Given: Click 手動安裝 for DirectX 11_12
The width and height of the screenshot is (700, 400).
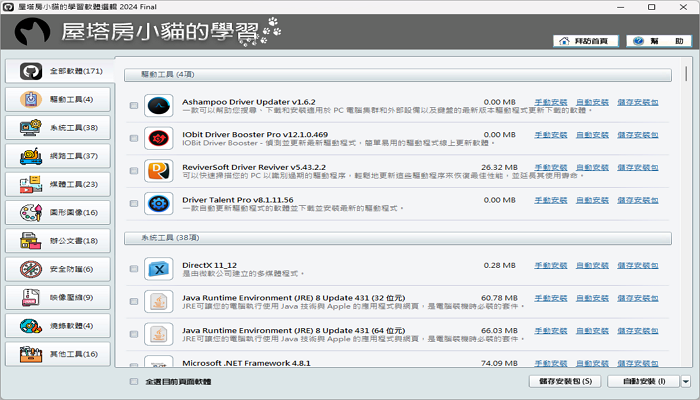Looking at the screenshot, I should [551, 265].
